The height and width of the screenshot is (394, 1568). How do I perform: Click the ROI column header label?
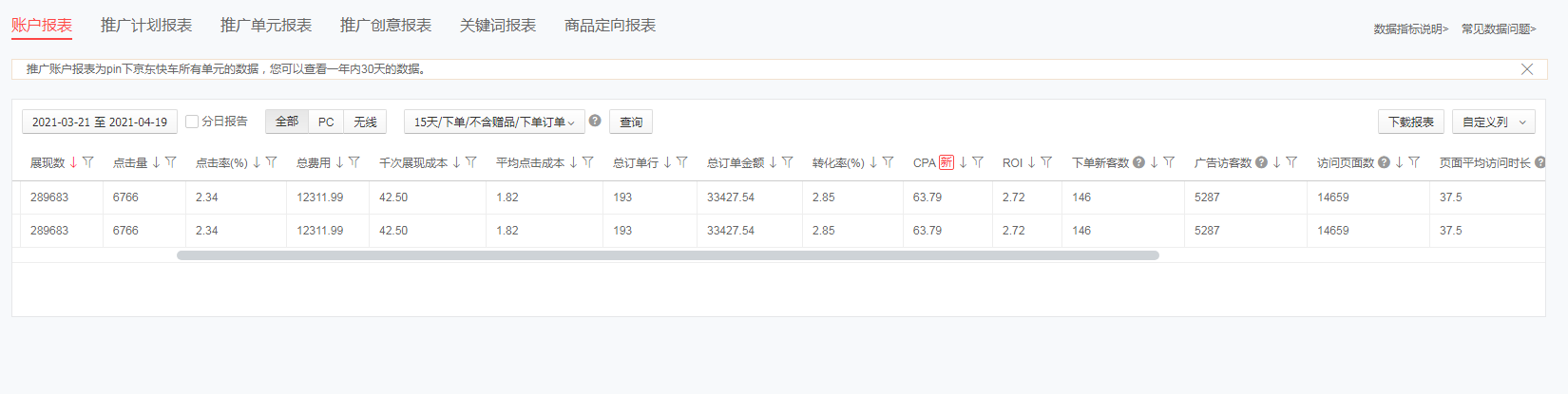pos(1012,163)
